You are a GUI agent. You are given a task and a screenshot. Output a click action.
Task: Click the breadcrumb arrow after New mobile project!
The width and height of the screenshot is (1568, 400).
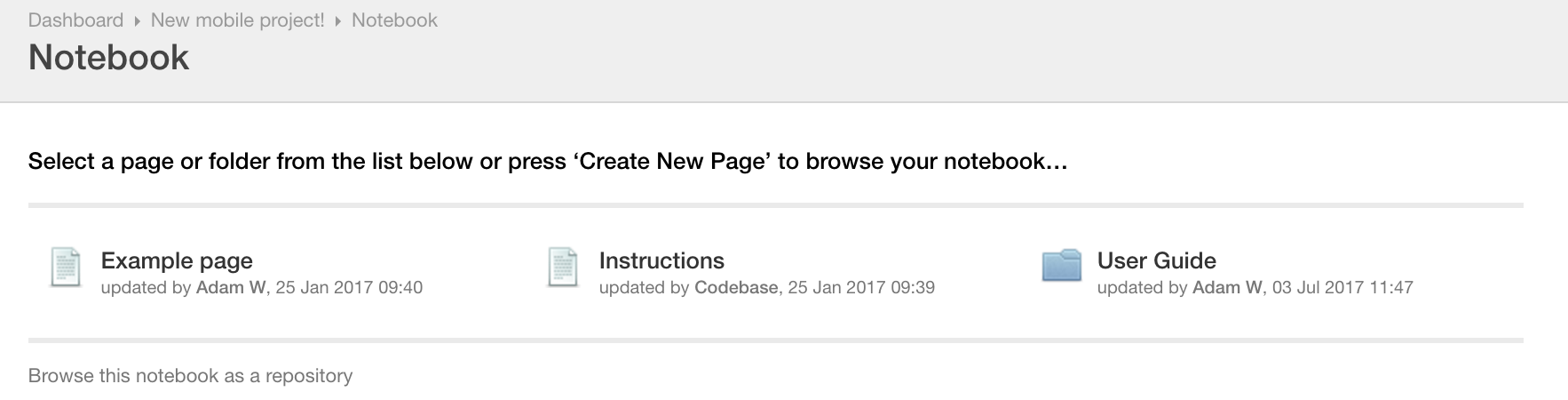[x=338, y=20]
